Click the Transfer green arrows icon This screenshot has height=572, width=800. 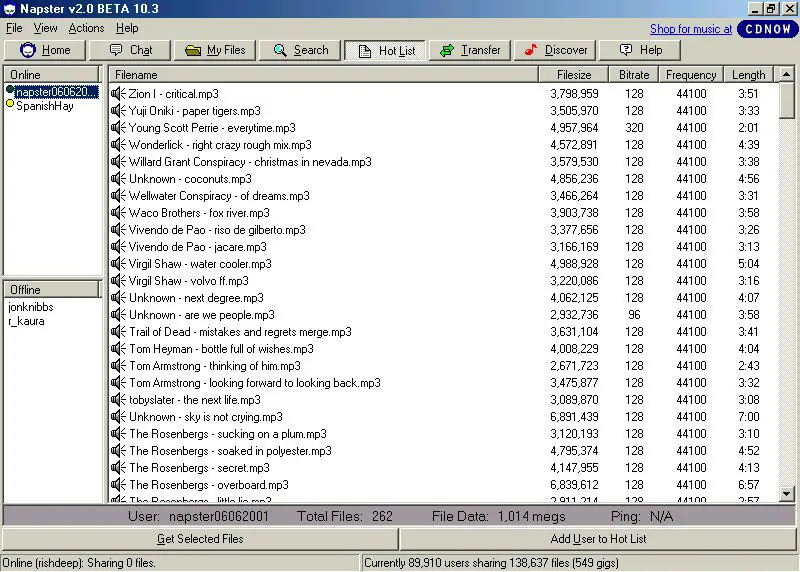(447, 50)
